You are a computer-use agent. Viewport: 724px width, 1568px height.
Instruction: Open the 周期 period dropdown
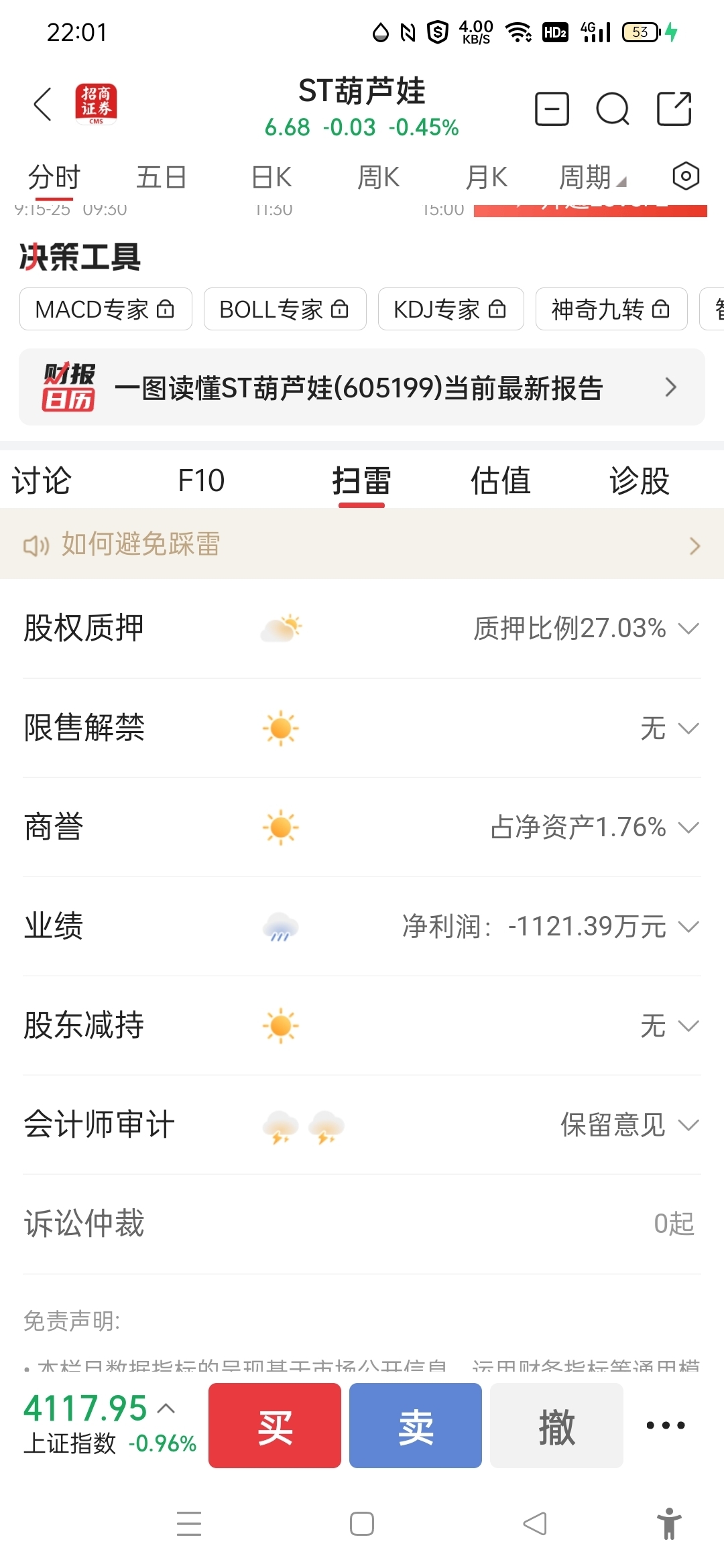(x=593, y=178)
